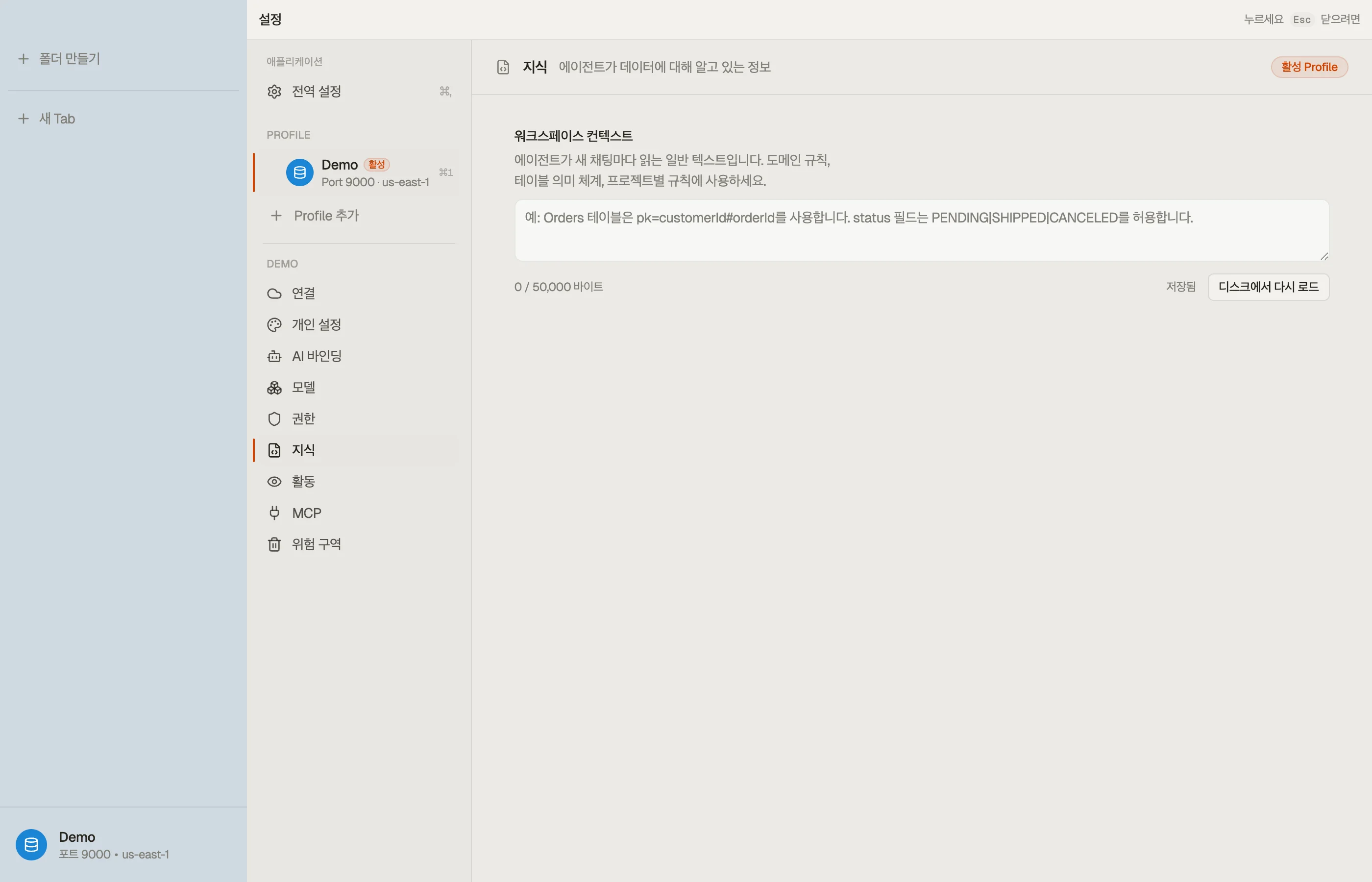Click the trash icon for 위험 구역
The height and width of the screenshot is (882, 1372).
coord(274,544)
